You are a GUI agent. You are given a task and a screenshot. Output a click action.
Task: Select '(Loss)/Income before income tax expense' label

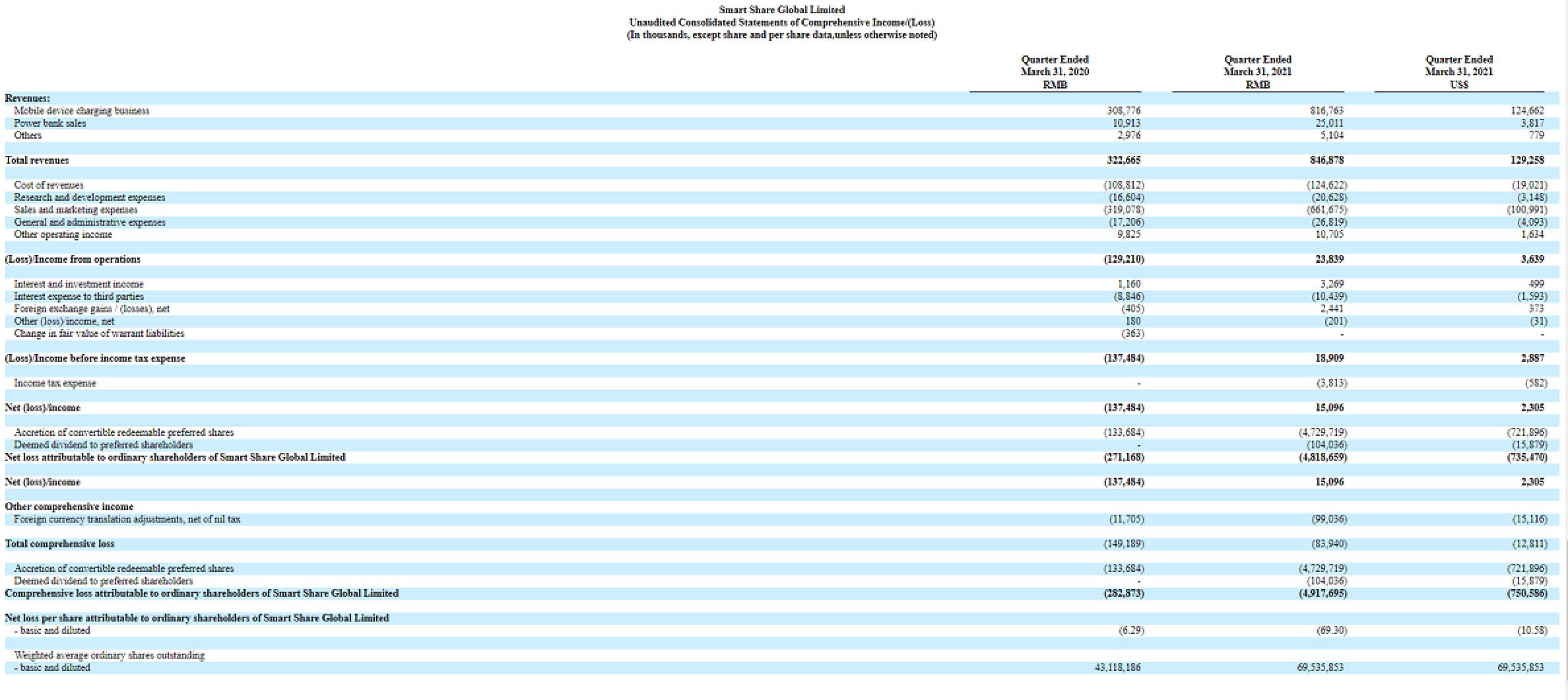95,358
